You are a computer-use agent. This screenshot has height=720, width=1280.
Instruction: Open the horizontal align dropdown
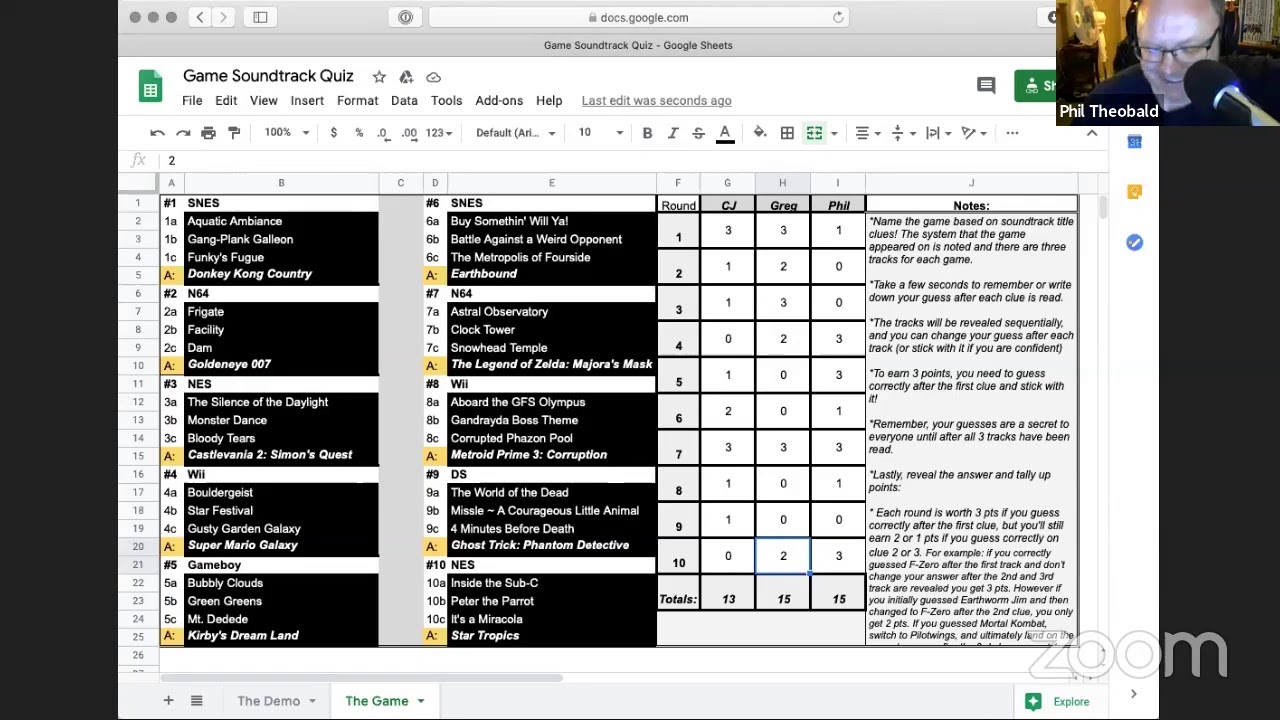point(866,133)
